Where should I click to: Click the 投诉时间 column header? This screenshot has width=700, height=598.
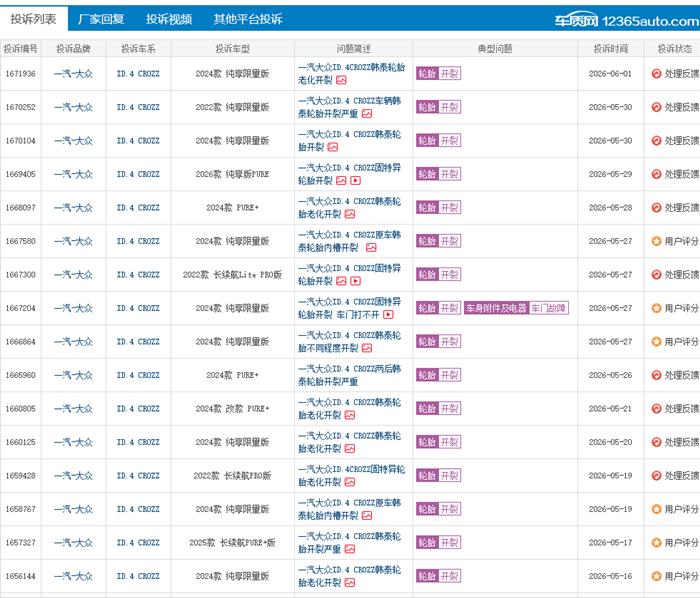pos(610,49)
